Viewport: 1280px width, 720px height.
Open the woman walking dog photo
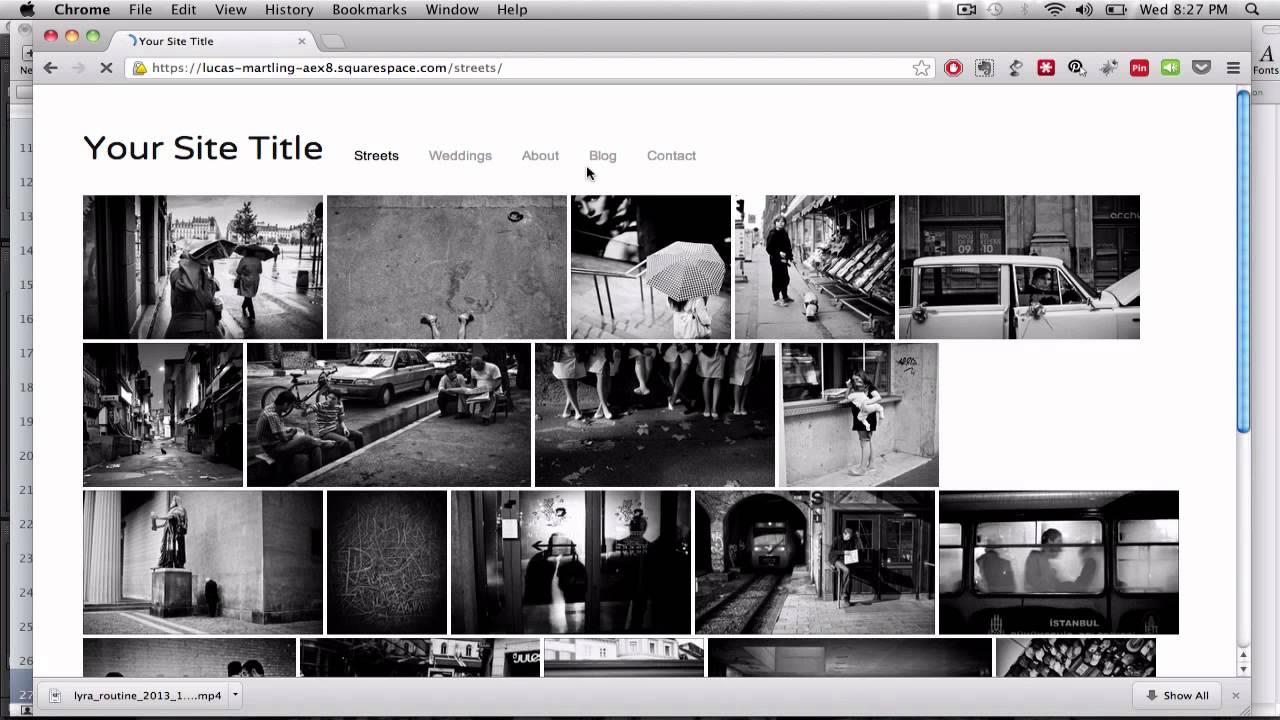(815, 267)
